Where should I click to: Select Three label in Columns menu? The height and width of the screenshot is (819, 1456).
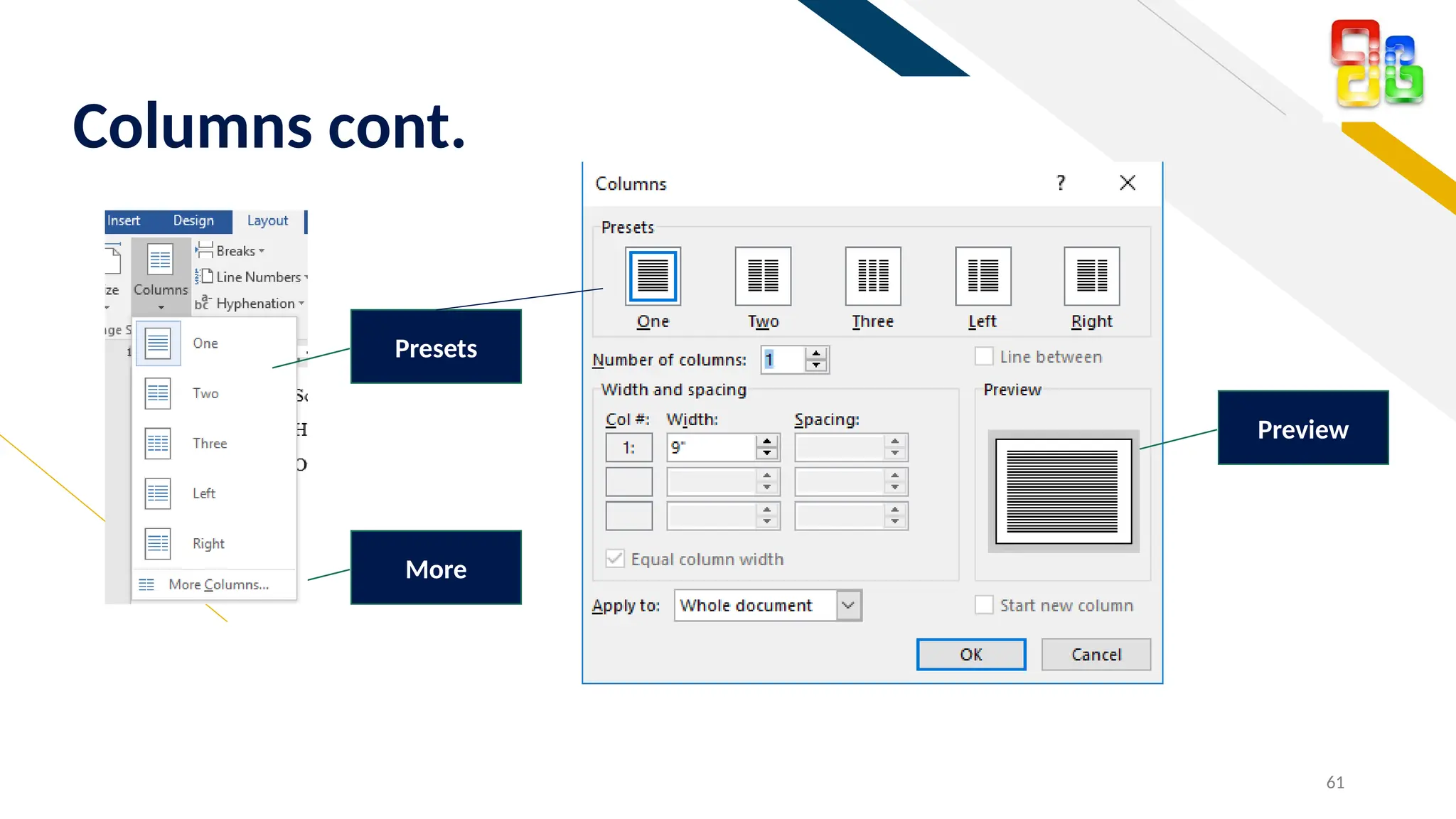click(x=210, y=443)
